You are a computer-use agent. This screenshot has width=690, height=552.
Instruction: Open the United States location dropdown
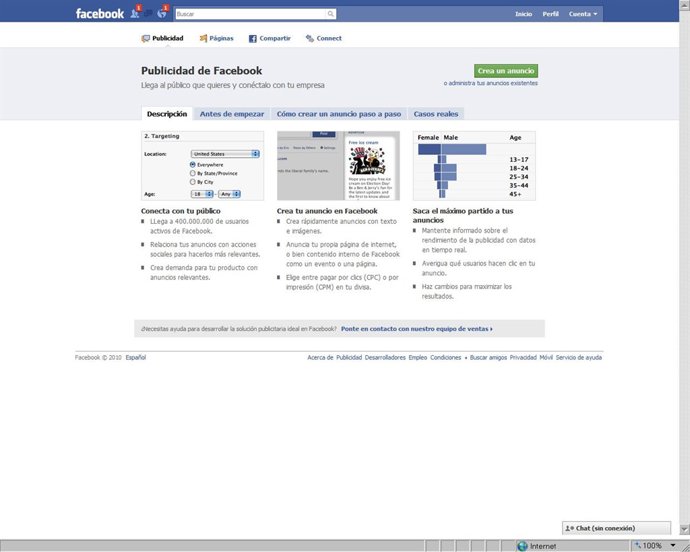[x=225, y=154]
